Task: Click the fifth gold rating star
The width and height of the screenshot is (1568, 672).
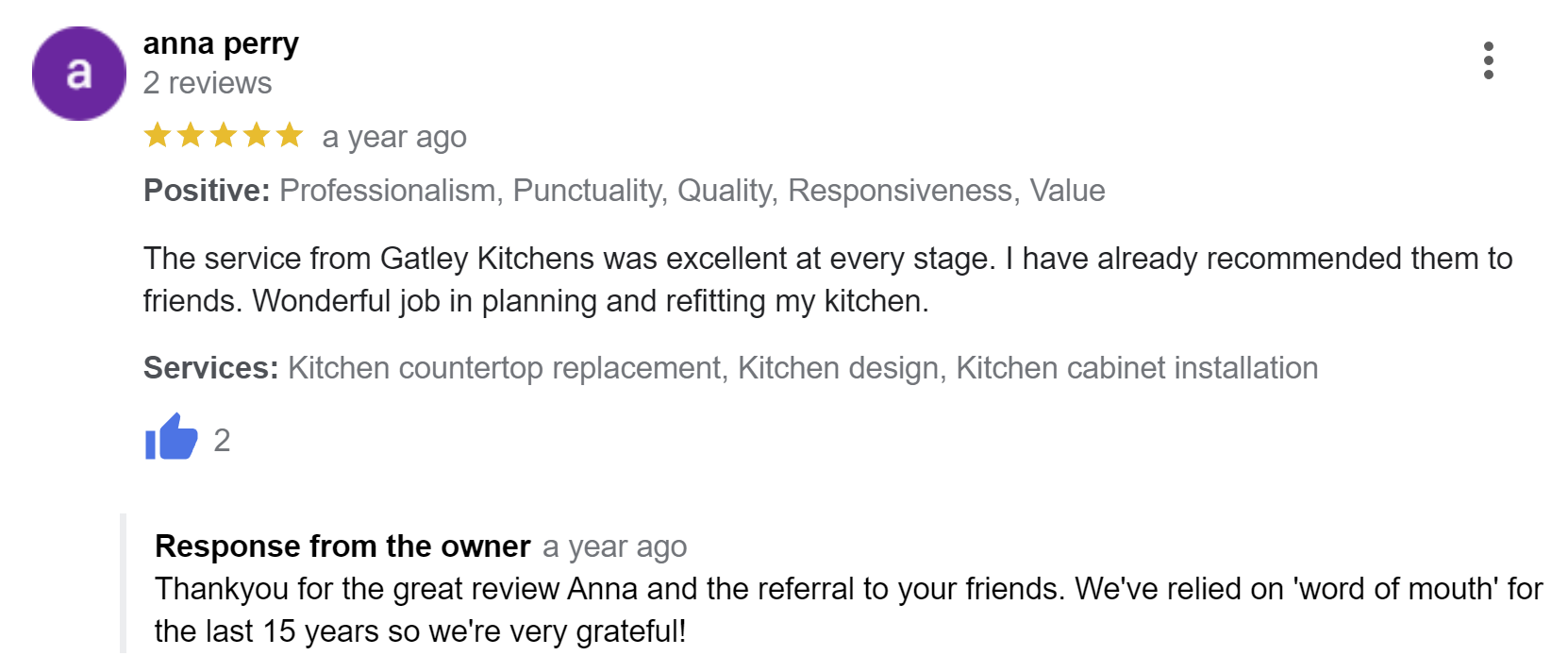Action: tap(290, 136)
